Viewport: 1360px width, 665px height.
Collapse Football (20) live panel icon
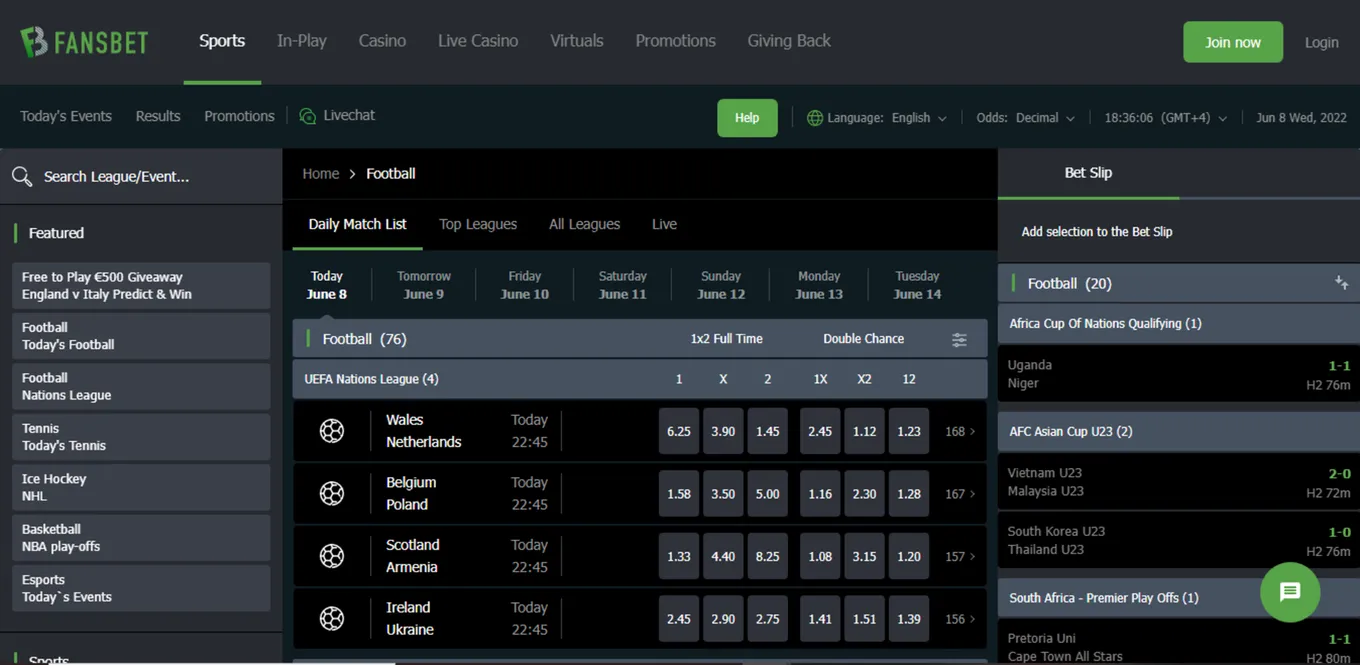[x=1342, y=283]
